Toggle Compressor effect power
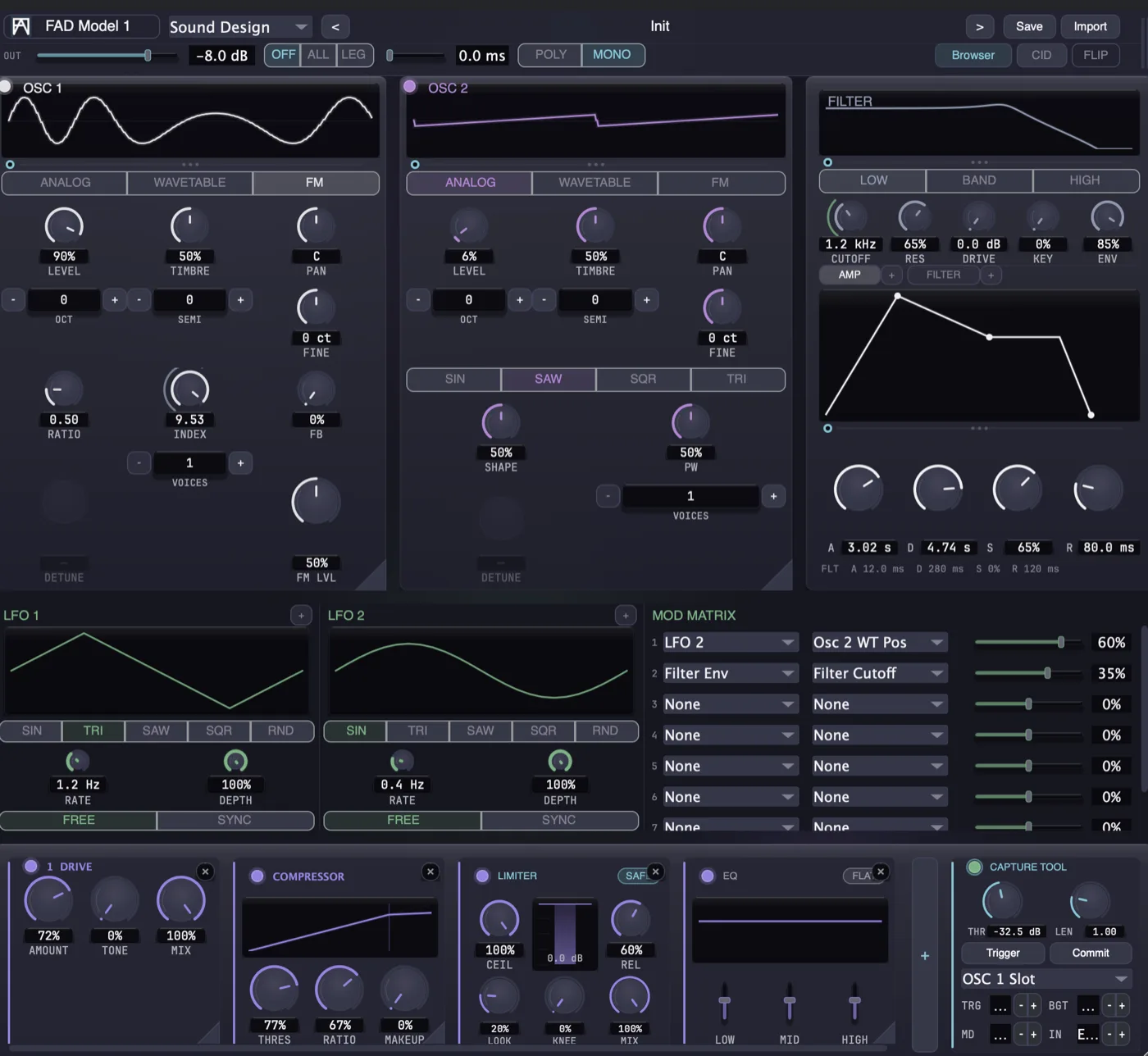1148x1056 pixels. 257,876
